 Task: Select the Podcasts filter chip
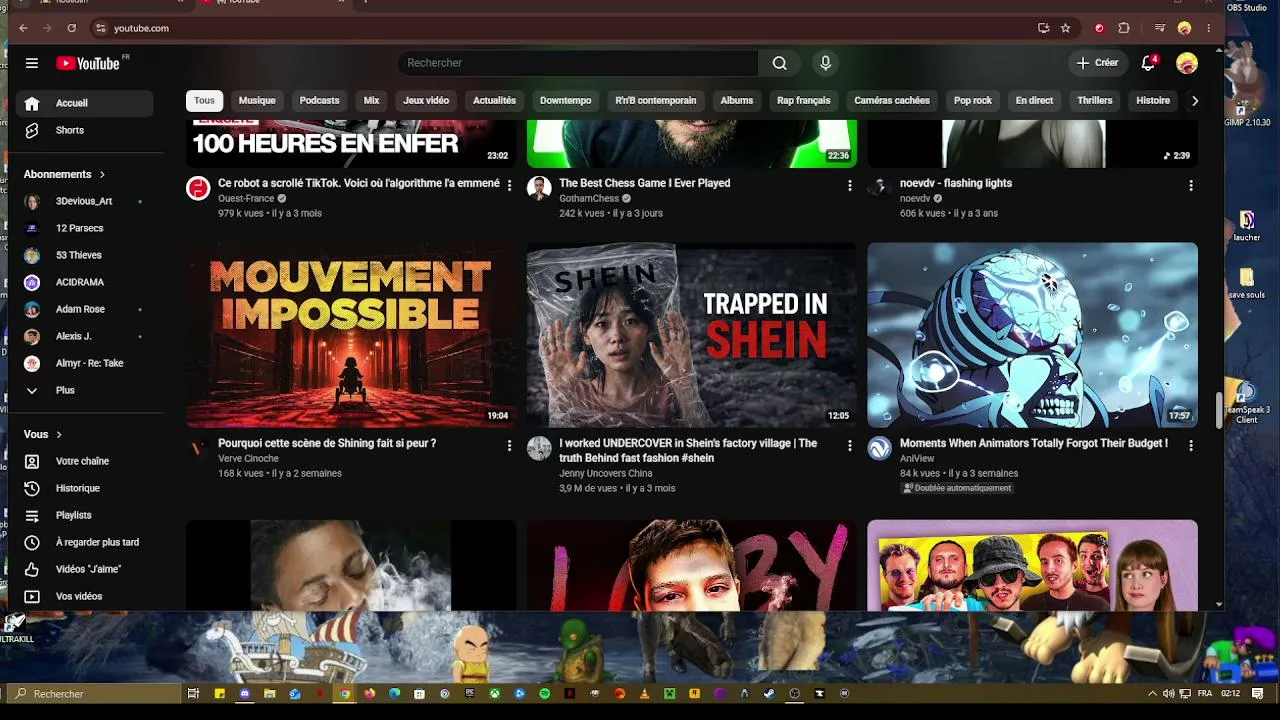[x=319, y=100]
